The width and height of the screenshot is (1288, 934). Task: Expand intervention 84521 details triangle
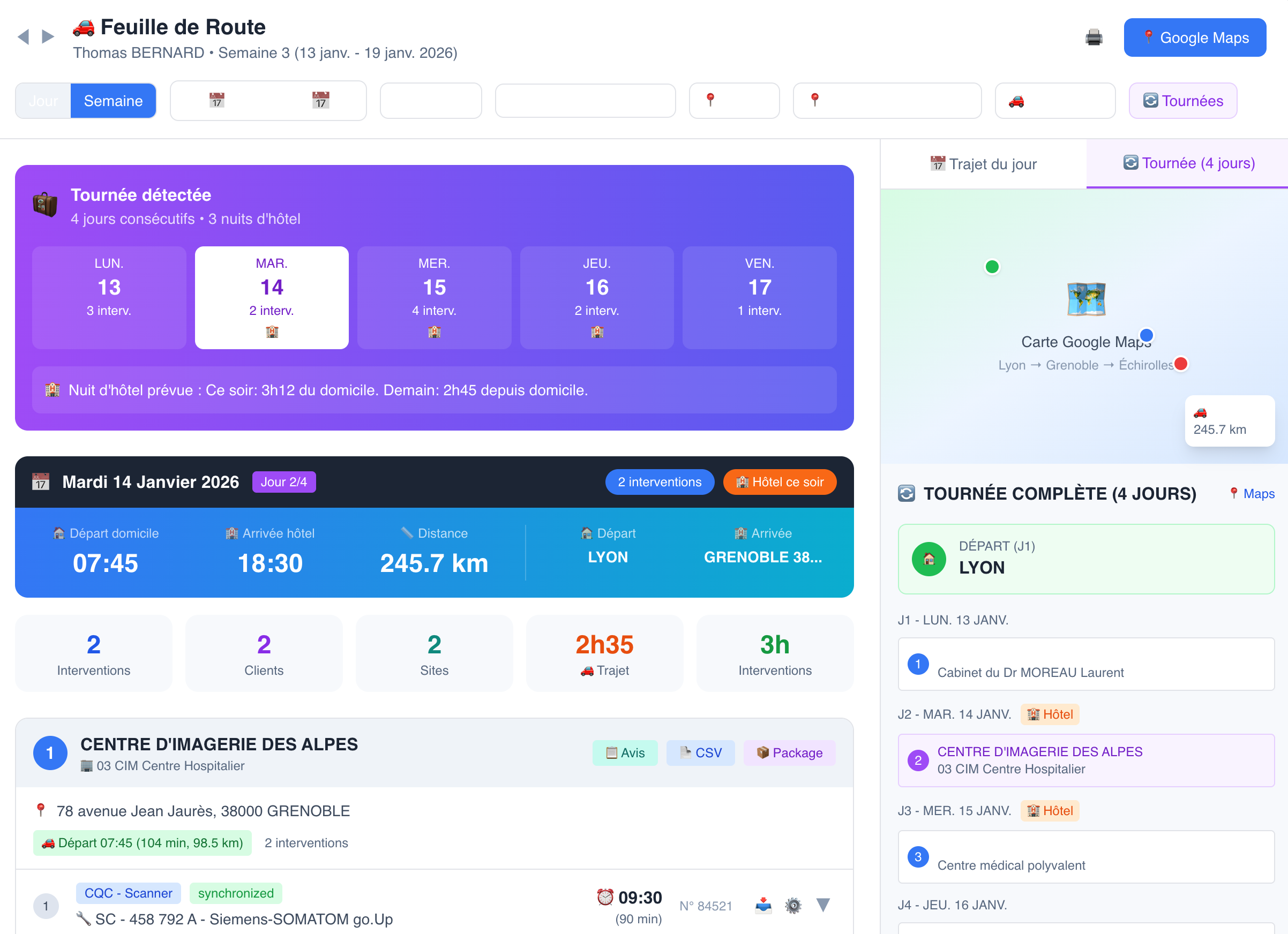click(x=823, y=905)
